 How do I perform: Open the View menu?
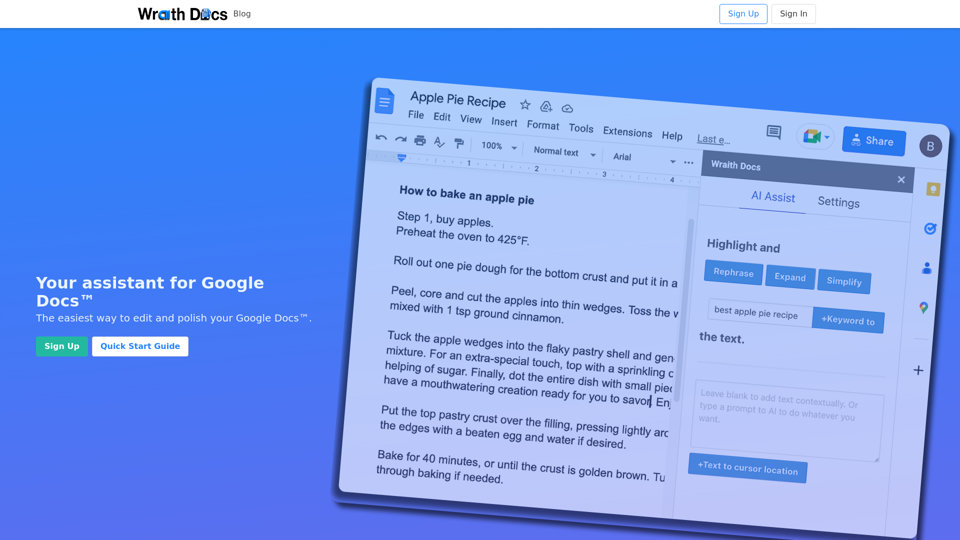point(471,119)
